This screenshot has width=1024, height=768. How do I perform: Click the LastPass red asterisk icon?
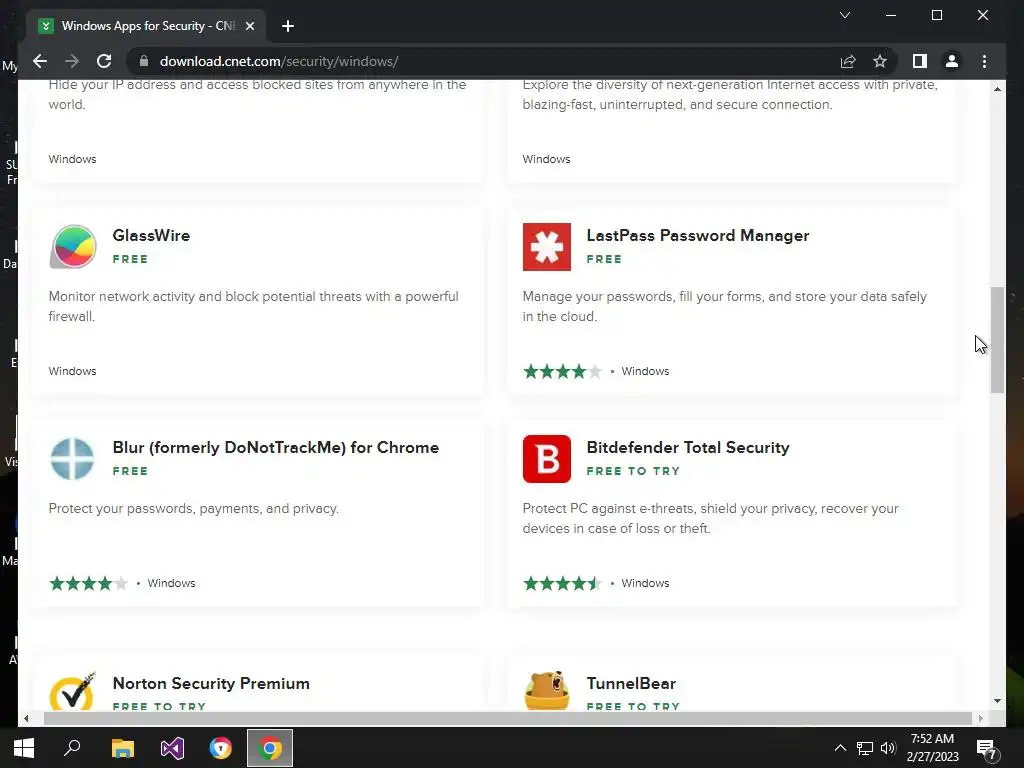[547, 247]
